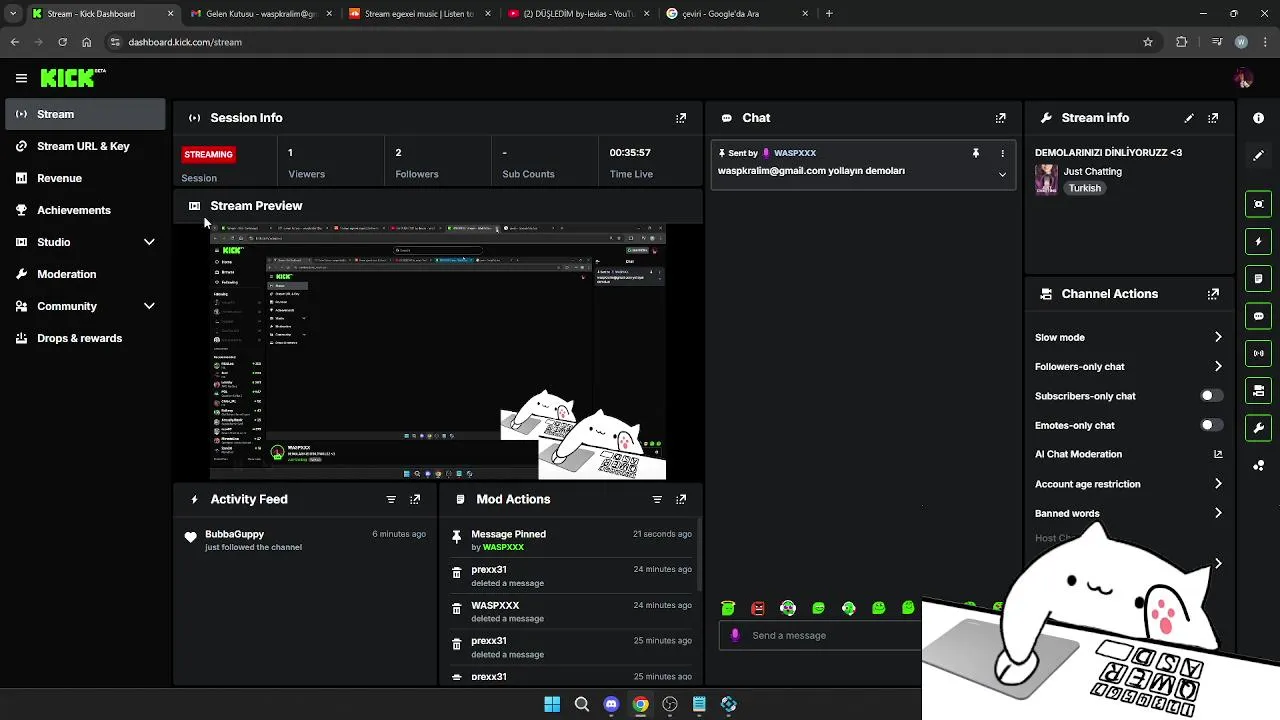Pop out the Chat panel
Screen dimensions: 1280x720
[1000, 118]
